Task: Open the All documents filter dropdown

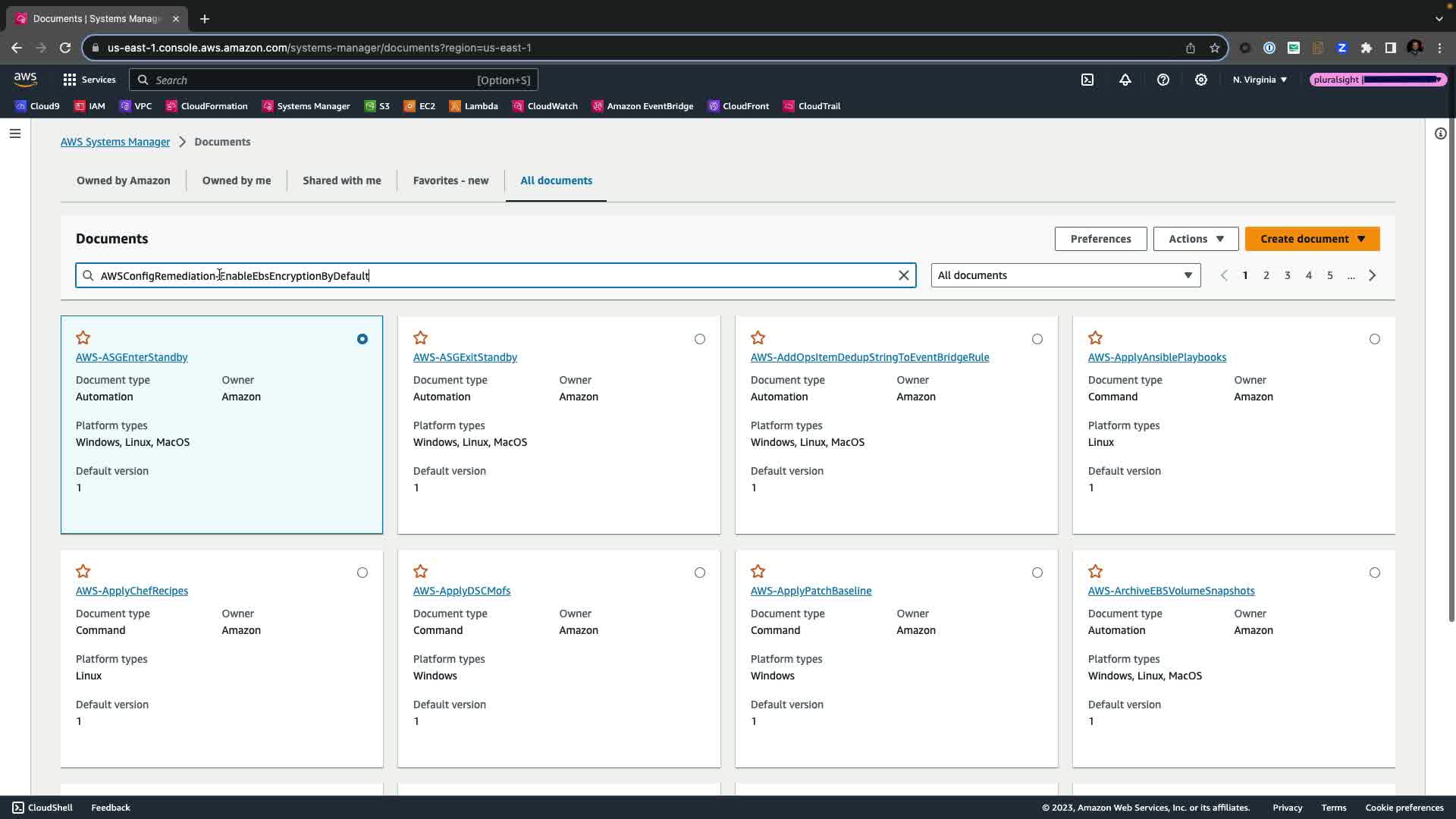Action: click(x=1065, y=275)
